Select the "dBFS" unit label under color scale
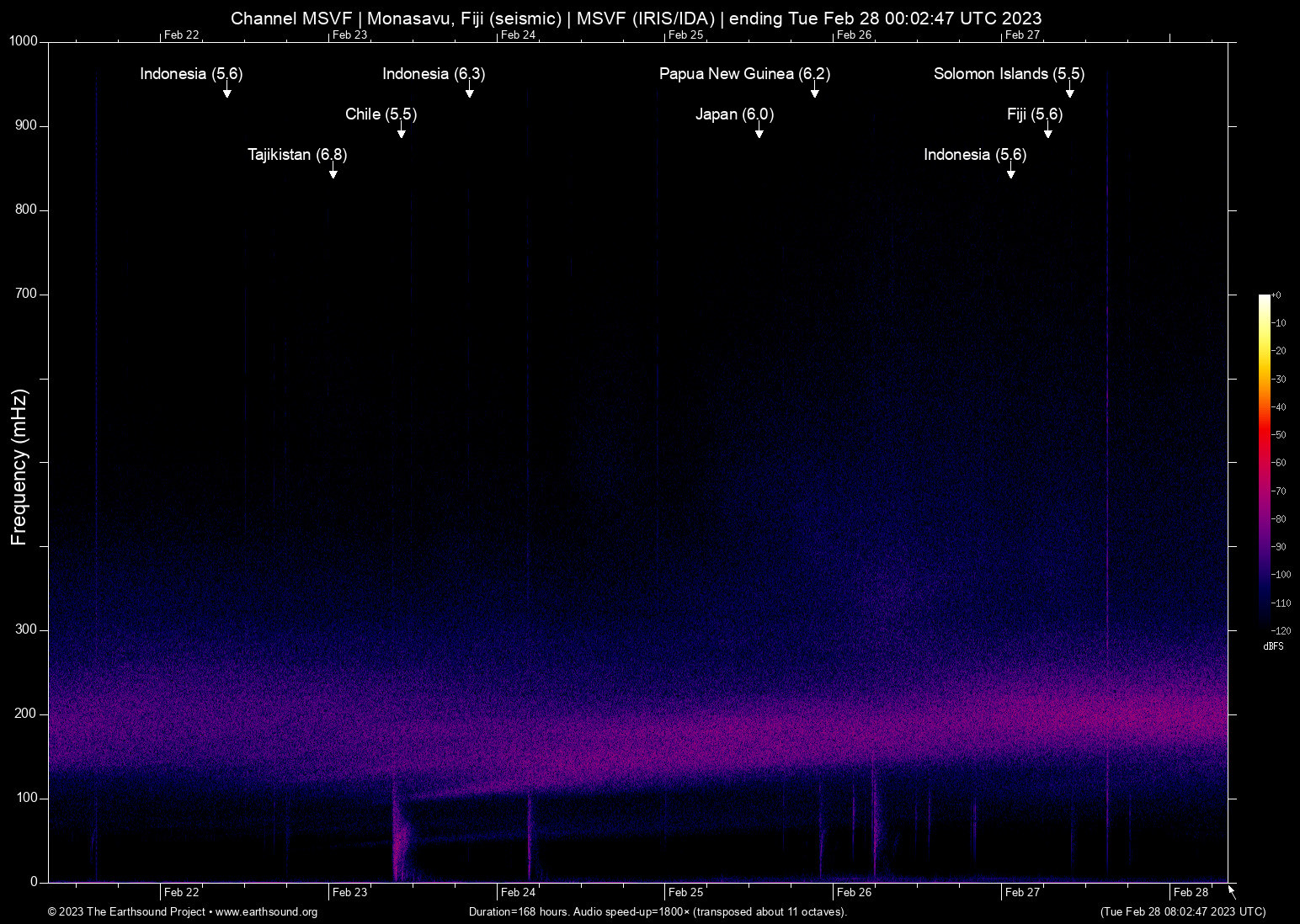This screenshot has width=1300, height=924. [x=1273, y=646]
